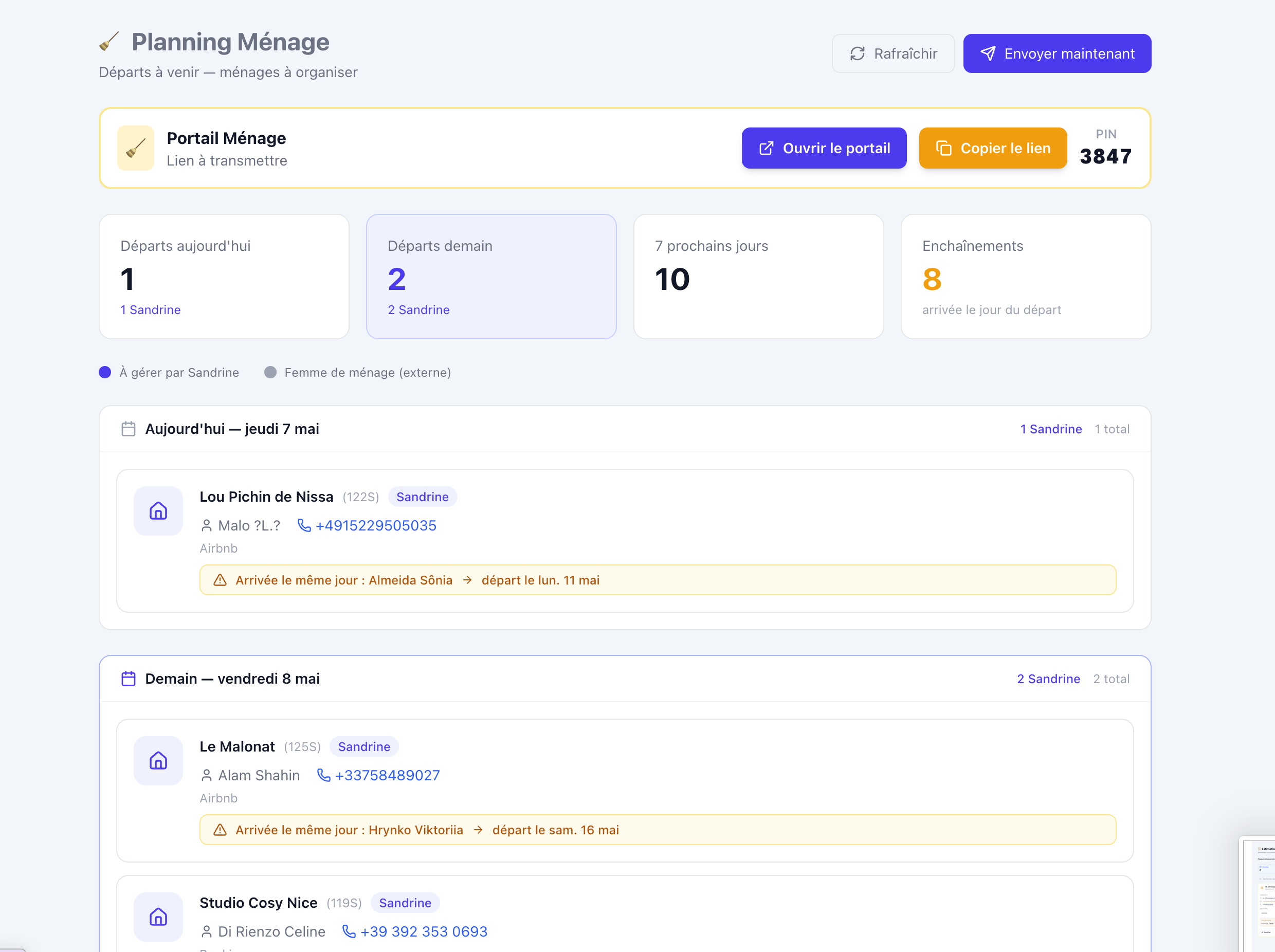Open the Départs demain stat card
This screenshot has width=1275, height=952.
pos(491,277)
